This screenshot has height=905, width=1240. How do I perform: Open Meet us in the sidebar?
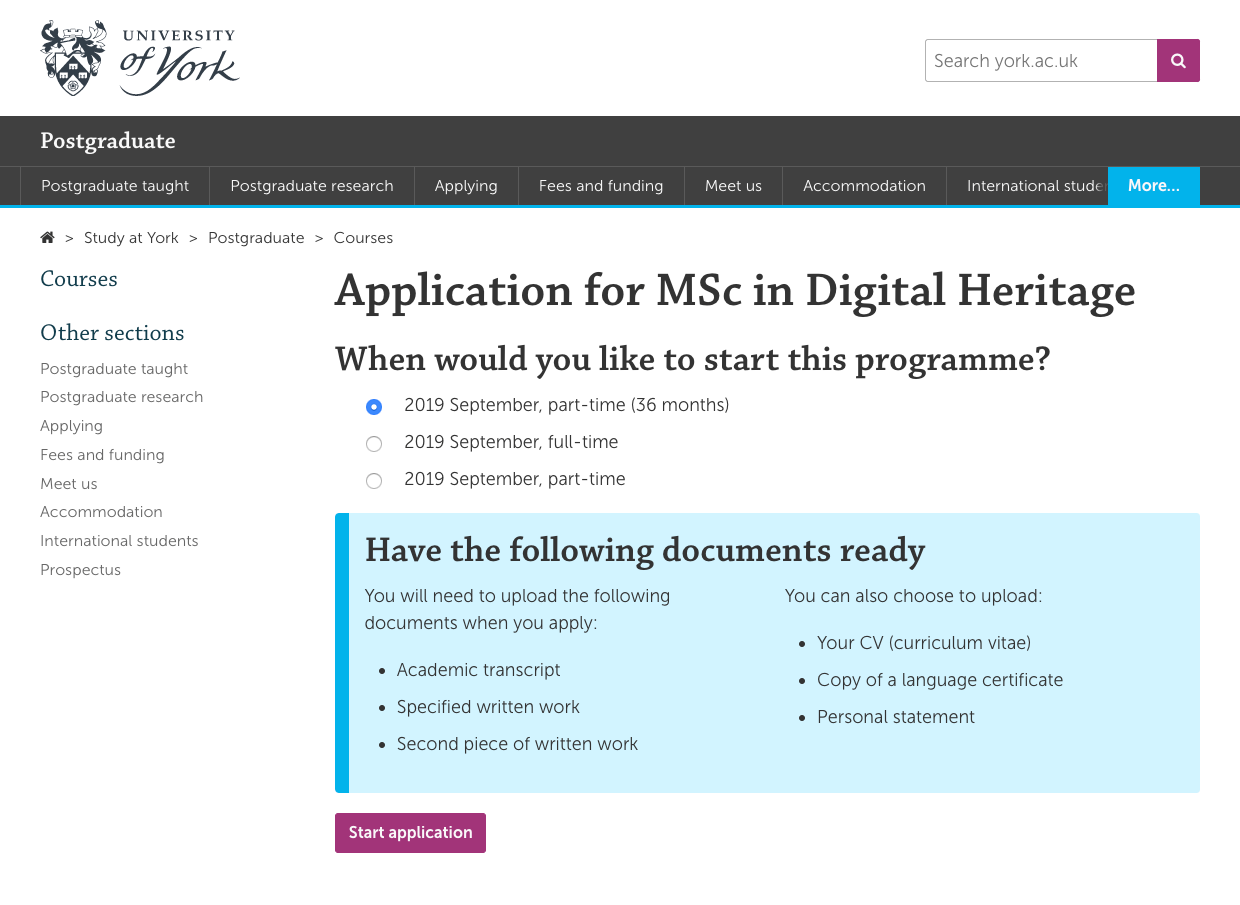coord(69,484)
